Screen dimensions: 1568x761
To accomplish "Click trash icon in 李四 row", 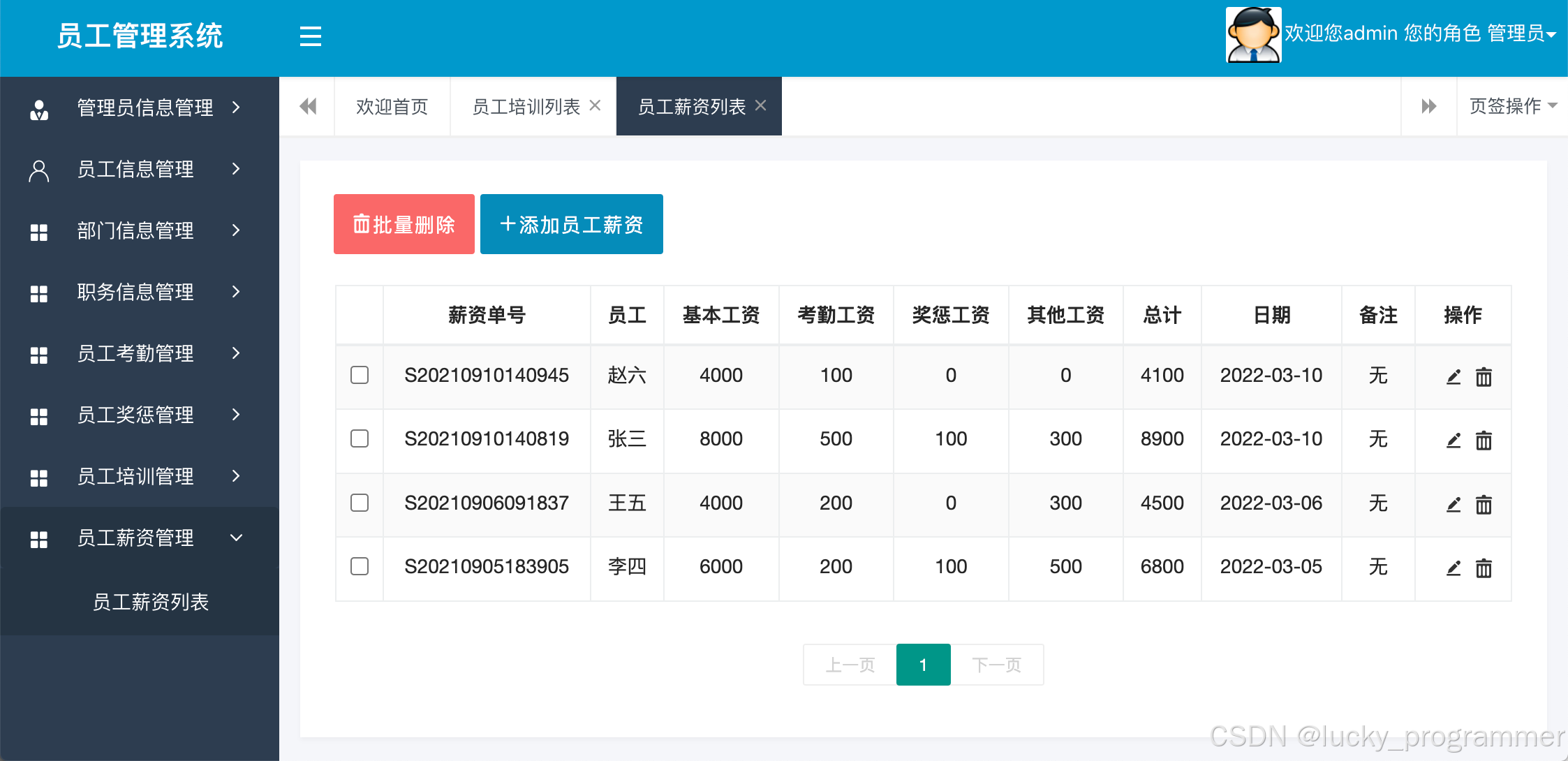I will click(1484, 568).
